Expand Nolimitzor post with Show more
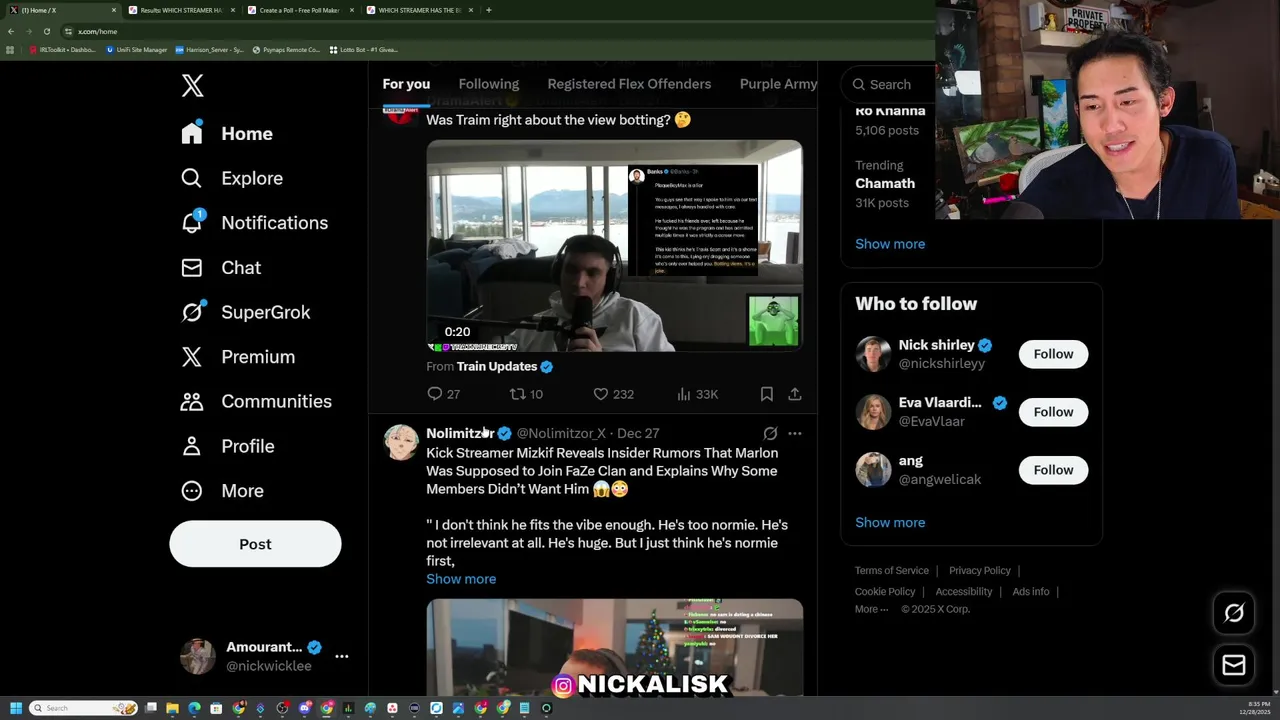1280x720 pixels. point(461,579)
